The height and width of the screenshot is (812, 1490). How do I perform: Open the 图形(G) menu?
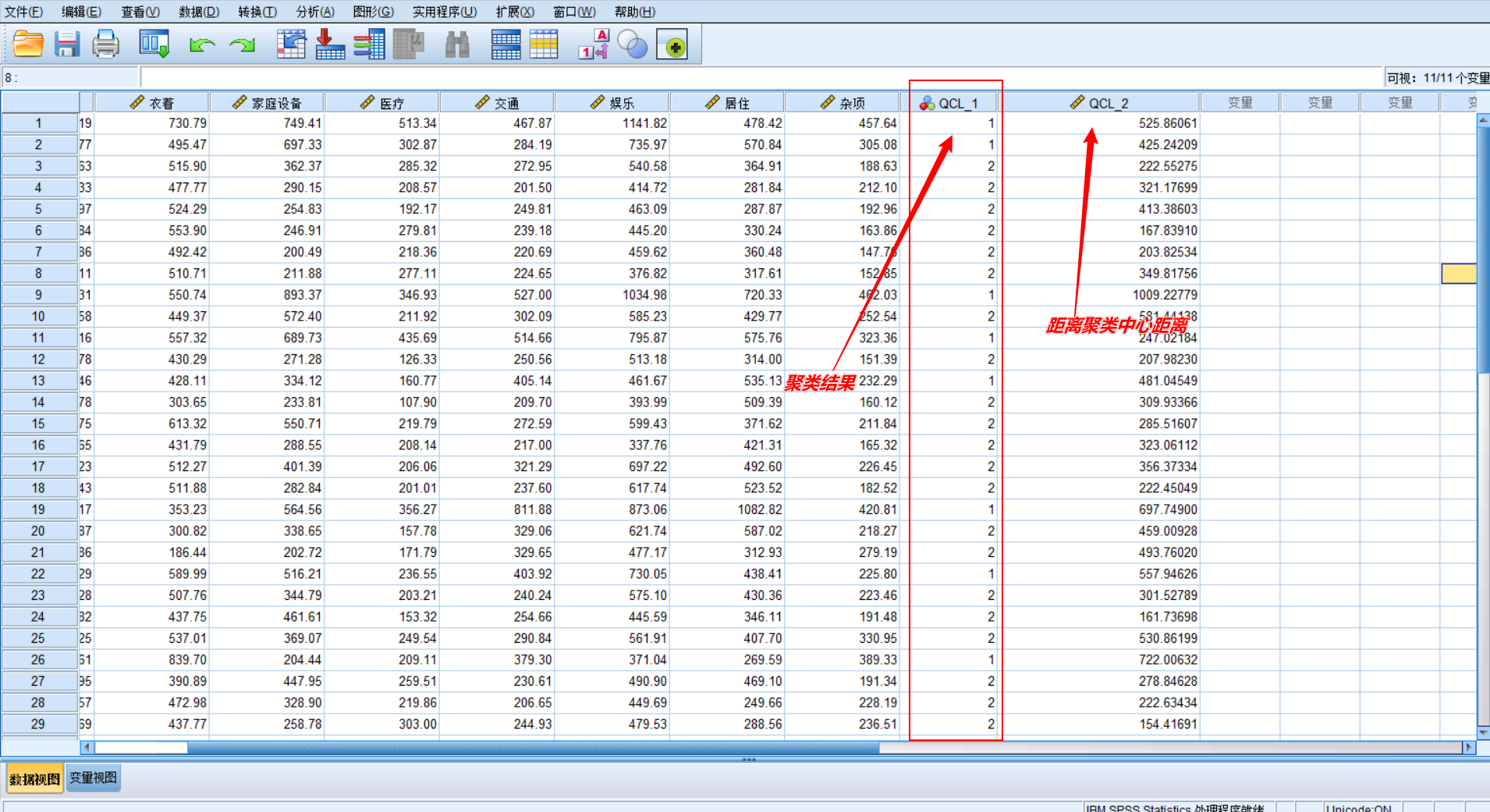pos(374,12)
